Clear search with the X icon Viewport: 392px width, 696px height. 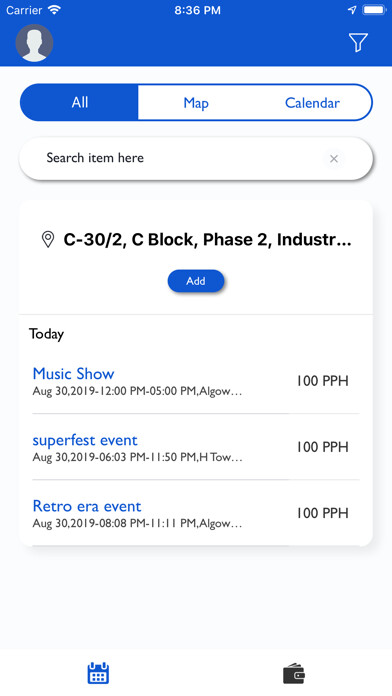coord(334,158)
